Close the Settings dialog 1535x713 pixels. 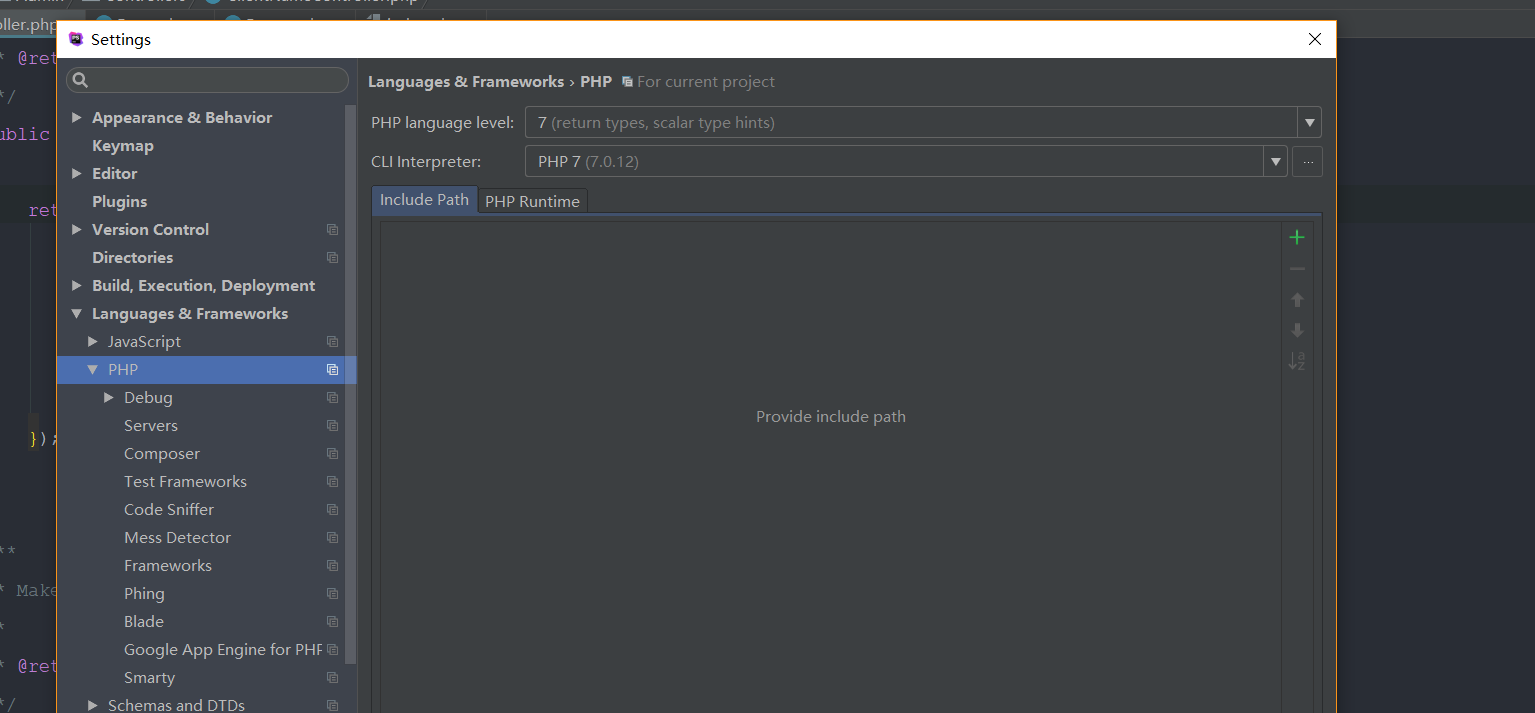1314,40
